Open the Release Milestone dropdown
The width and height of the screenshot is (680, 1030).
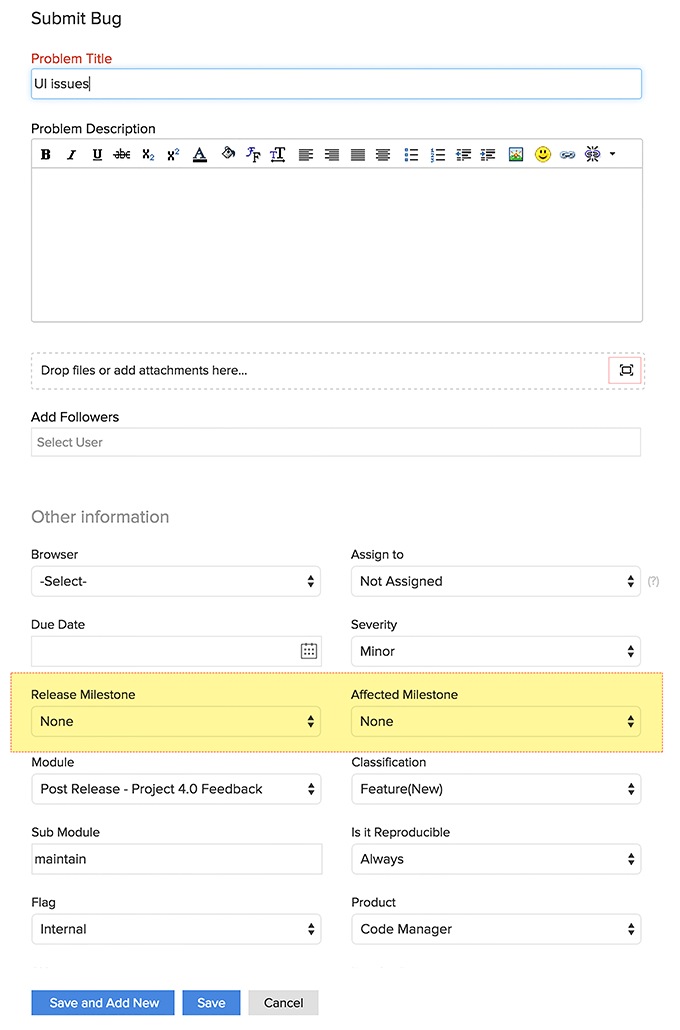pos(176,721)
